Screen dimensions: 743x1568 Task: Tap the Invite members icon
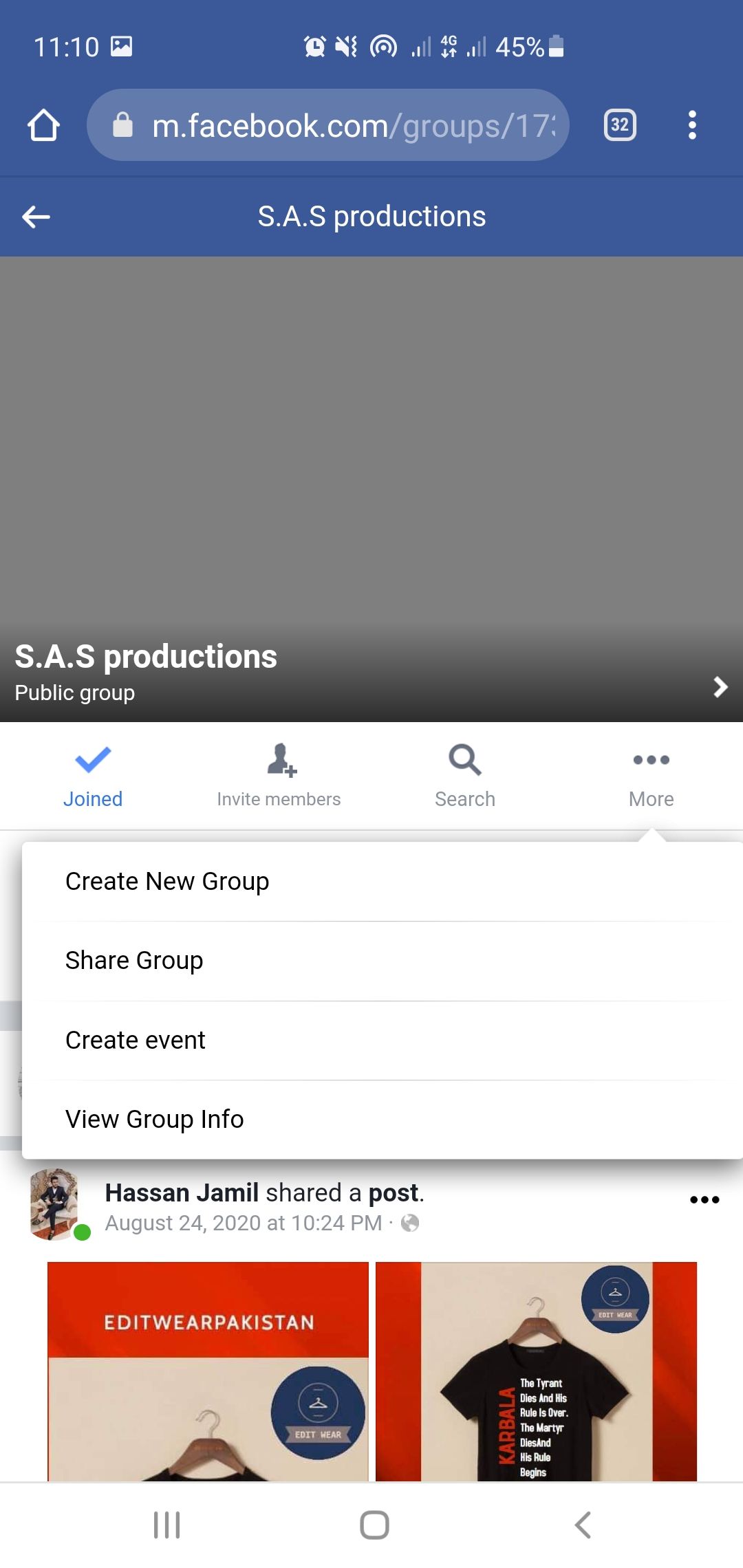click(279, 761)
